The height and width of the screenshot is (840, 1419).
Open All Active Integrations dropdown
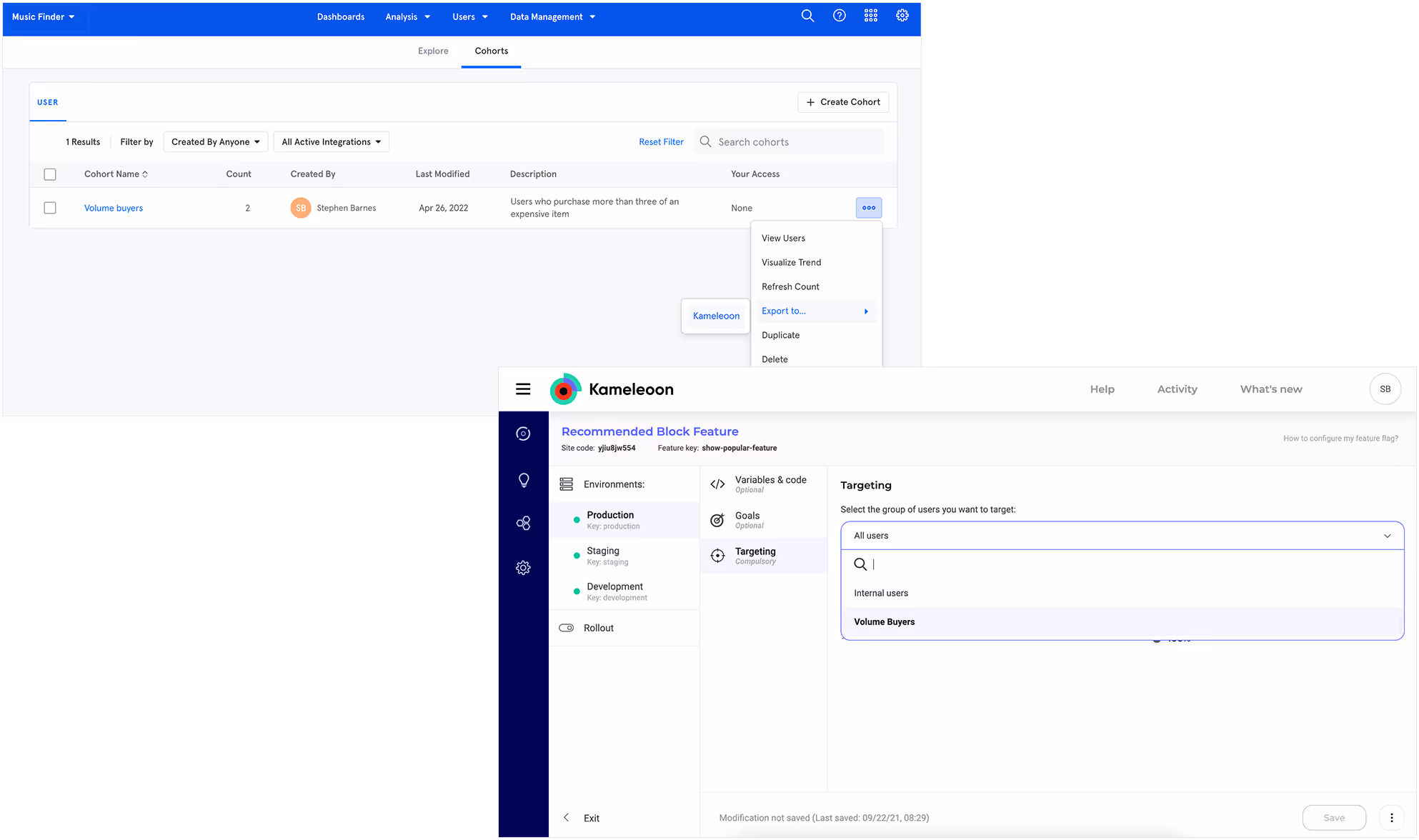coord(331,142)
